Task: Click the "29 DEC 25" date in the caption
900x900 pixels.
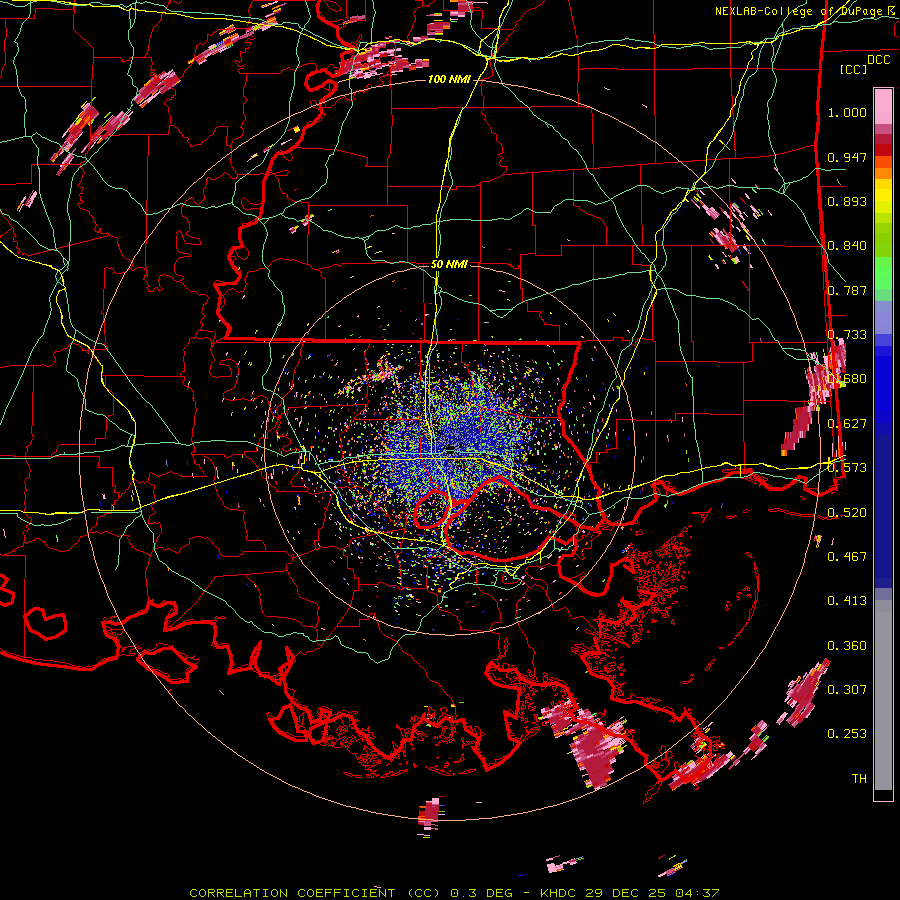Action: click(x=624, y=893)
